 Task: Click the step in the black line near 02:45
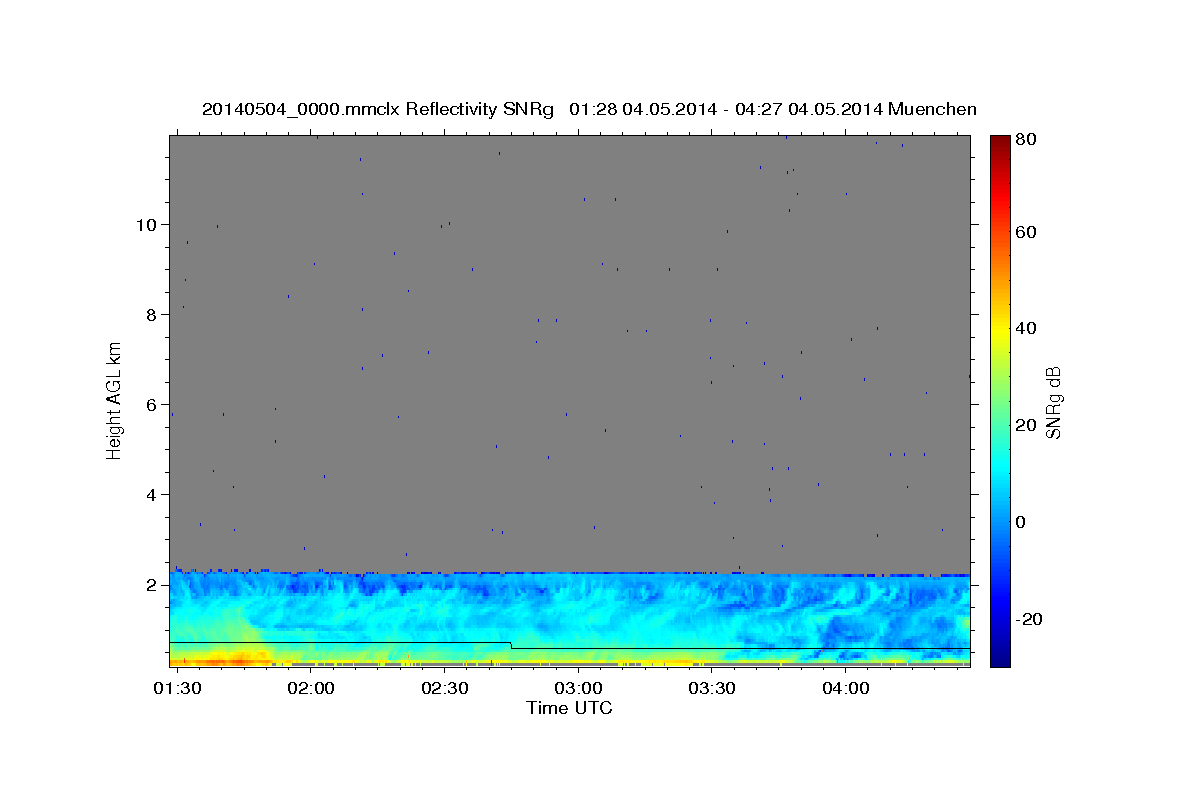tap(511, 646)
